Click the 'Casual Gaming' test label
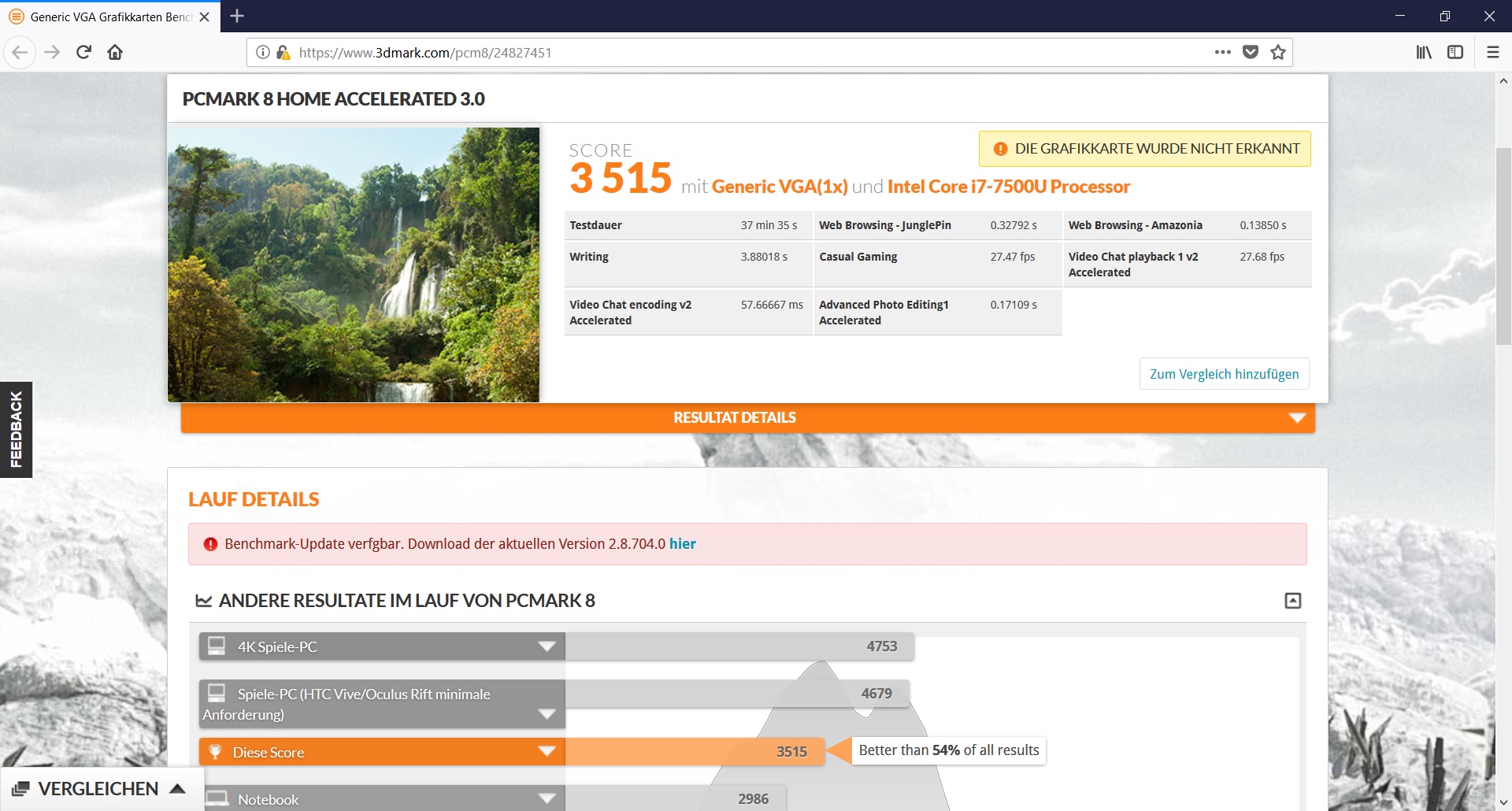 click(858, 257)
